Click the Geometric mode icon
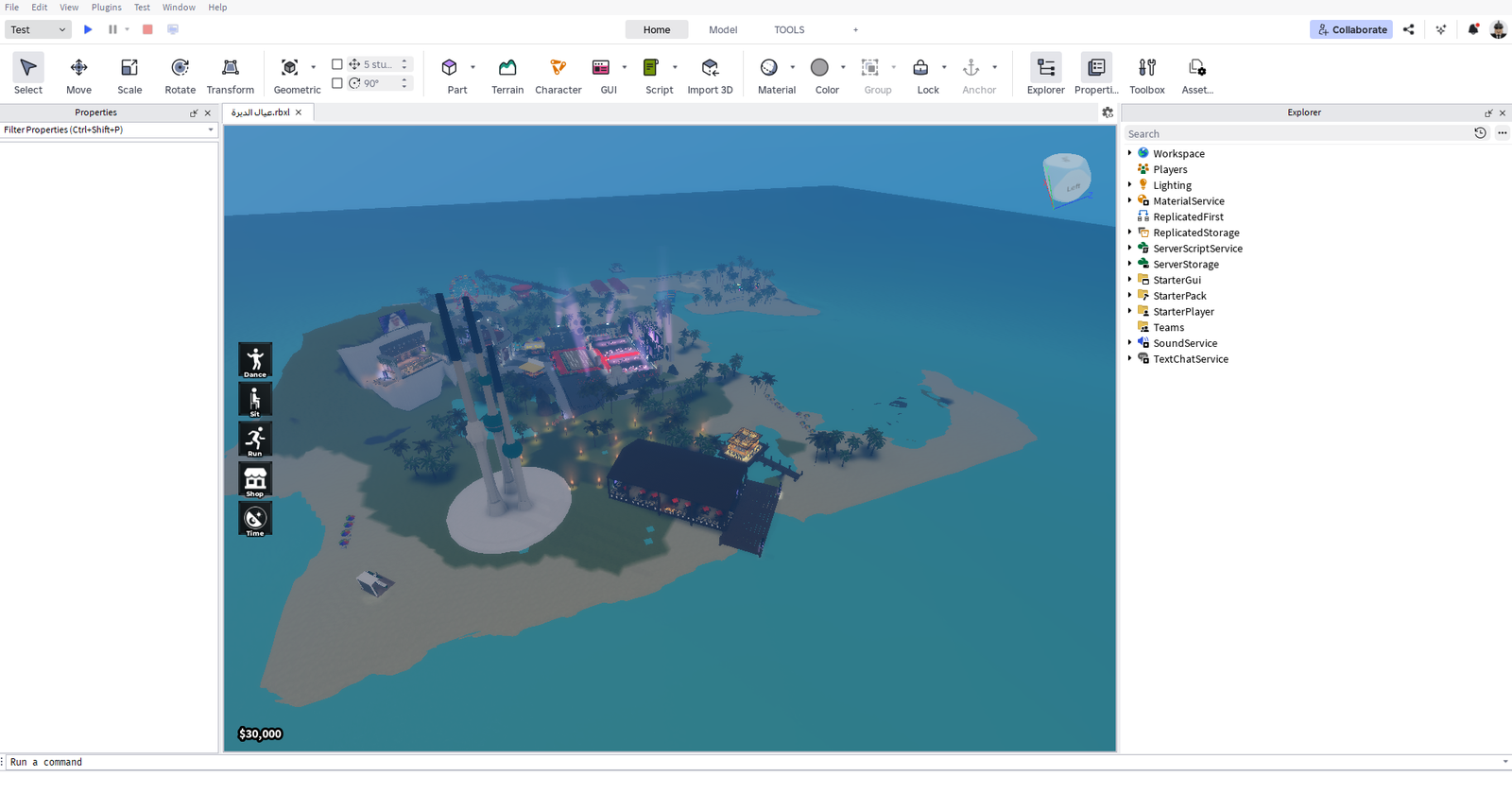1512x794 pixels. pos(290,67)
